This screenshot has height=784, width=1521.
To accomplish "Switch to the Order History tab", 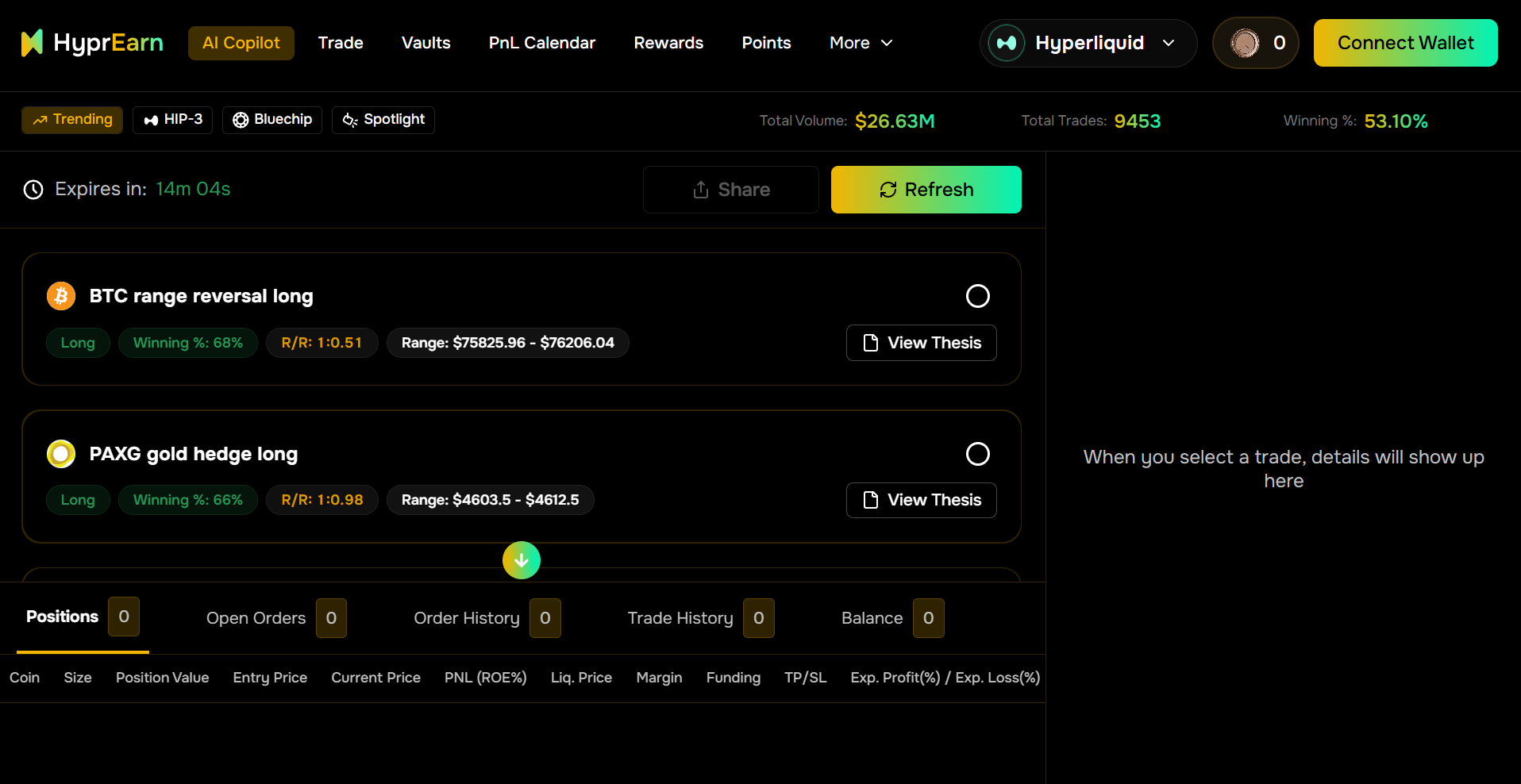I will [487, 618].
